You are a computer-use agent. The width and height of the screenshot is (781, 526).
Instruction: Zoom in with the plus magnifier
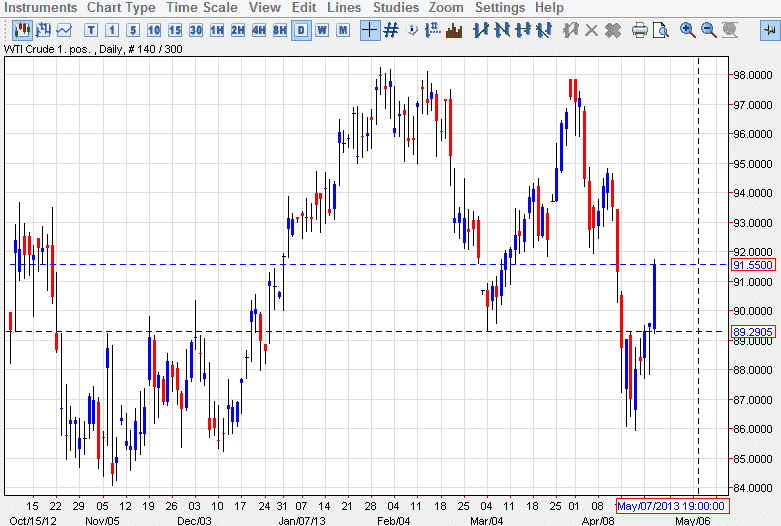pyautogui.click(x=688, y=30)
